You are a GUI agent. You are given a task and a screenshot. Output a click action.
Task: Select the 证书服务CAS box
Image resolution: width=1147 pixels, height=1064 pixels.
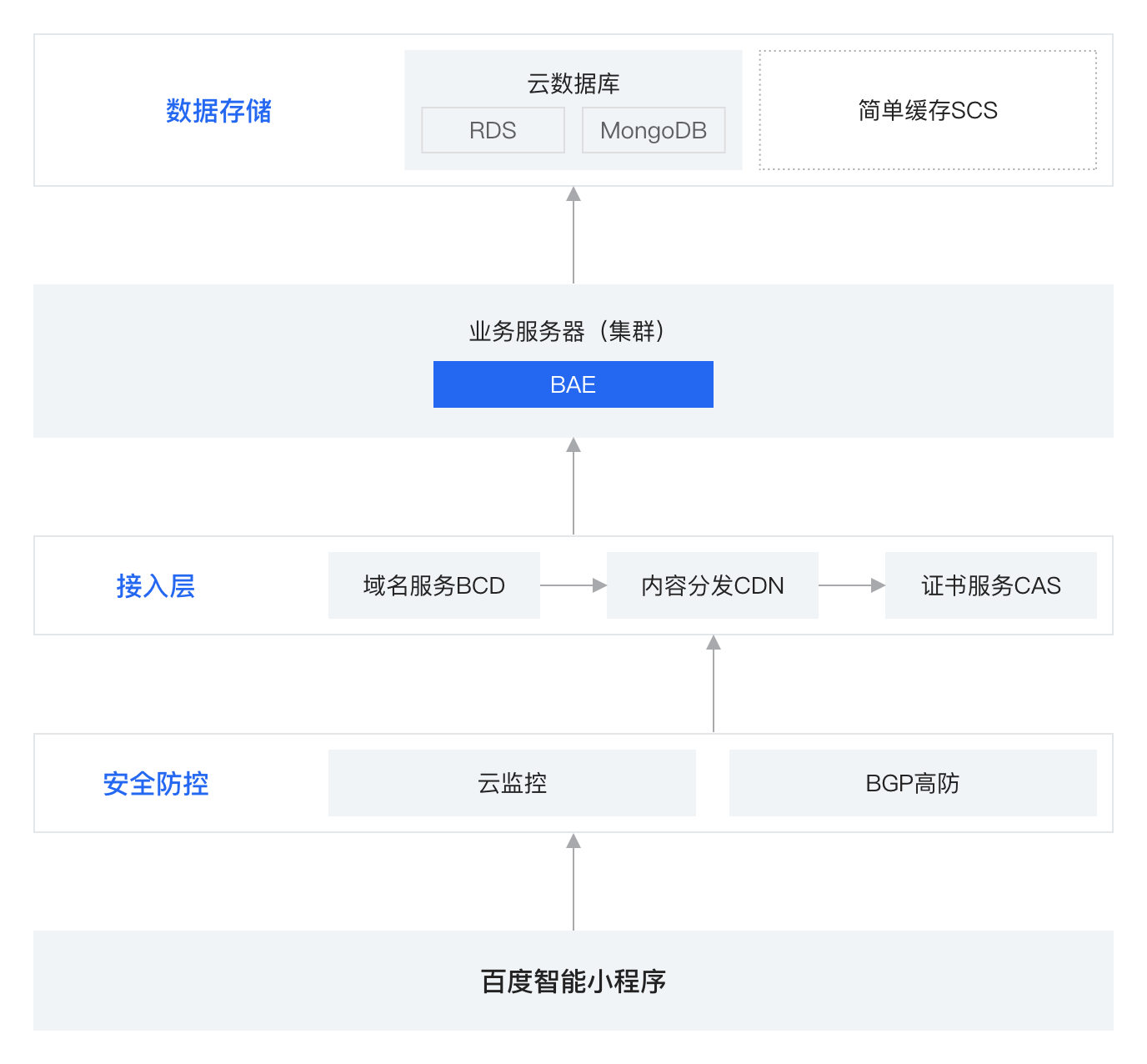(991, 585)
